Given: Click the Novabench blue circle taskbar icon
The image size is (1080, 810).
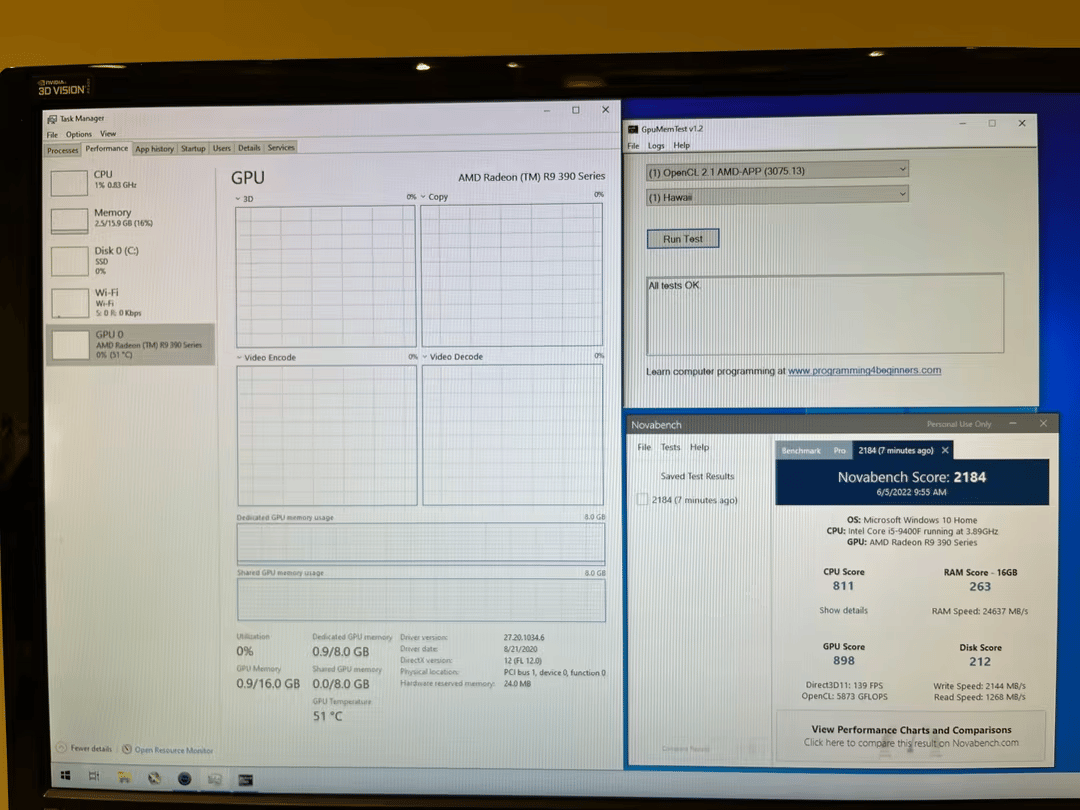Looking at the screenshot, I should [185, 778].
